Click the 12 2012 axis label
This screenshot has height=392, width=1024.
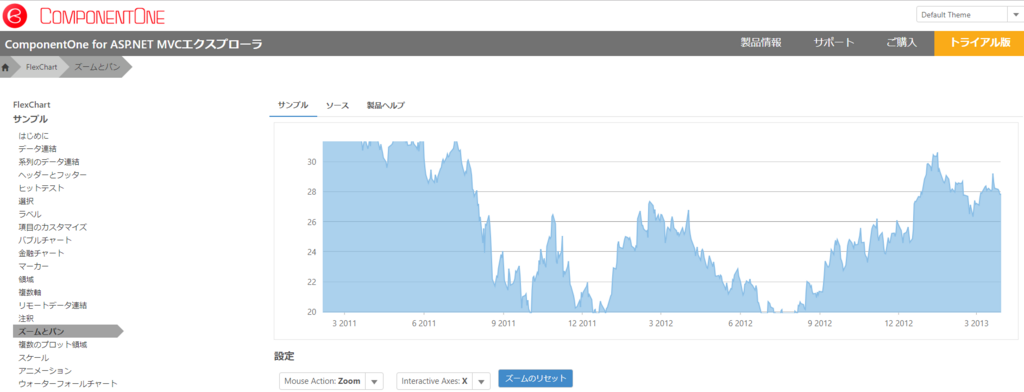point(899,323)
